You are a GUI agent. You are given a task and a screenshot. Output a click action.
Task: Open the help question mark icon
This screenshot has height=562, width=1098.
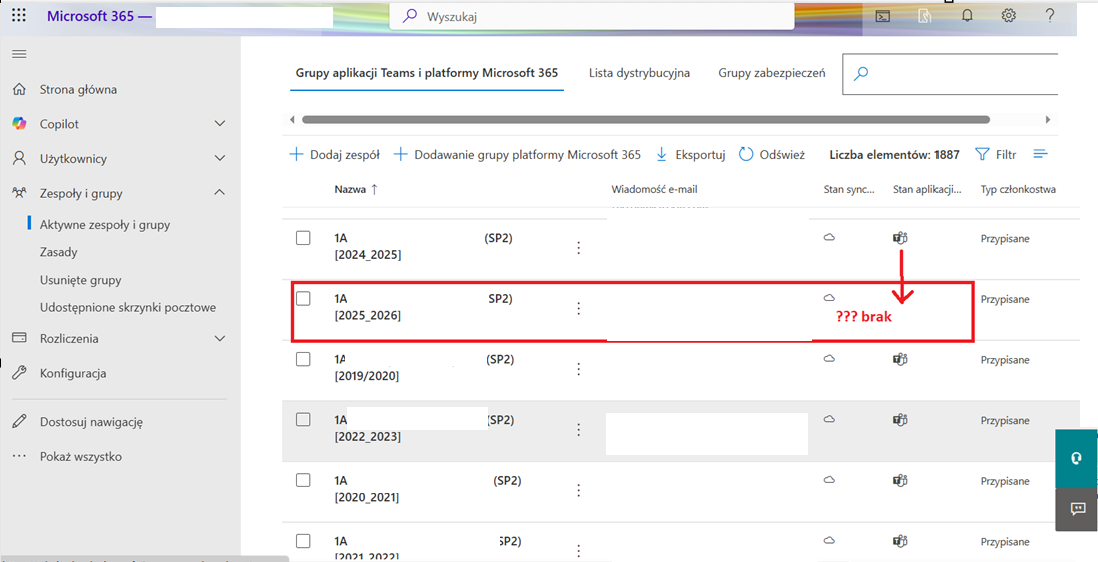[x=1050, y=15]
